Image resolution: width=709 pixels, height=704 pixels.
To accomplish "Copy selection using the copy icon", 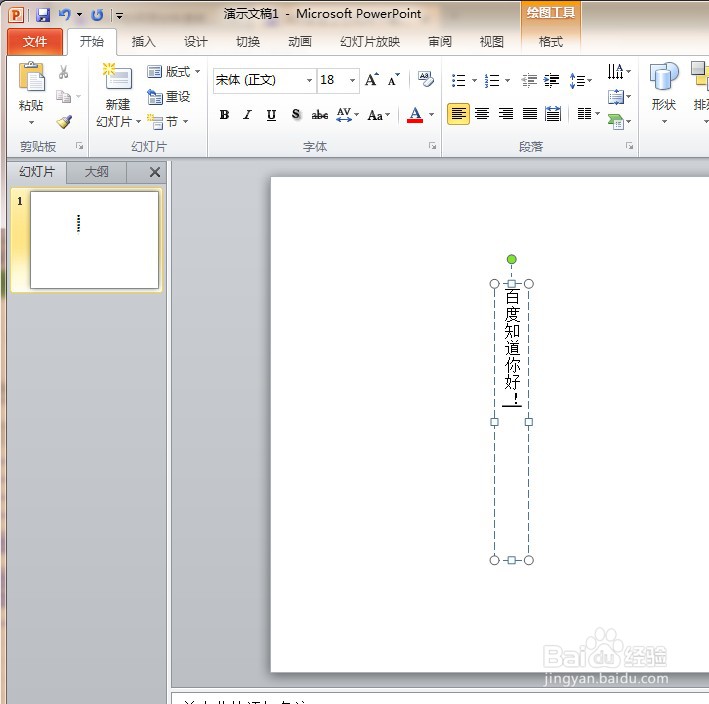I will [63, 96].
